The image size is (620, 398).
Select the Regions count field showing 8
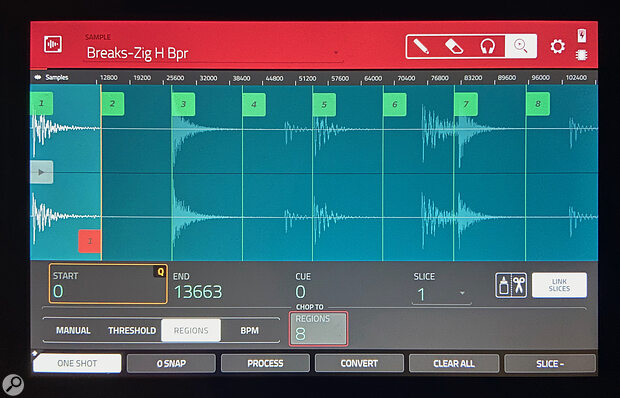[318, 329]
